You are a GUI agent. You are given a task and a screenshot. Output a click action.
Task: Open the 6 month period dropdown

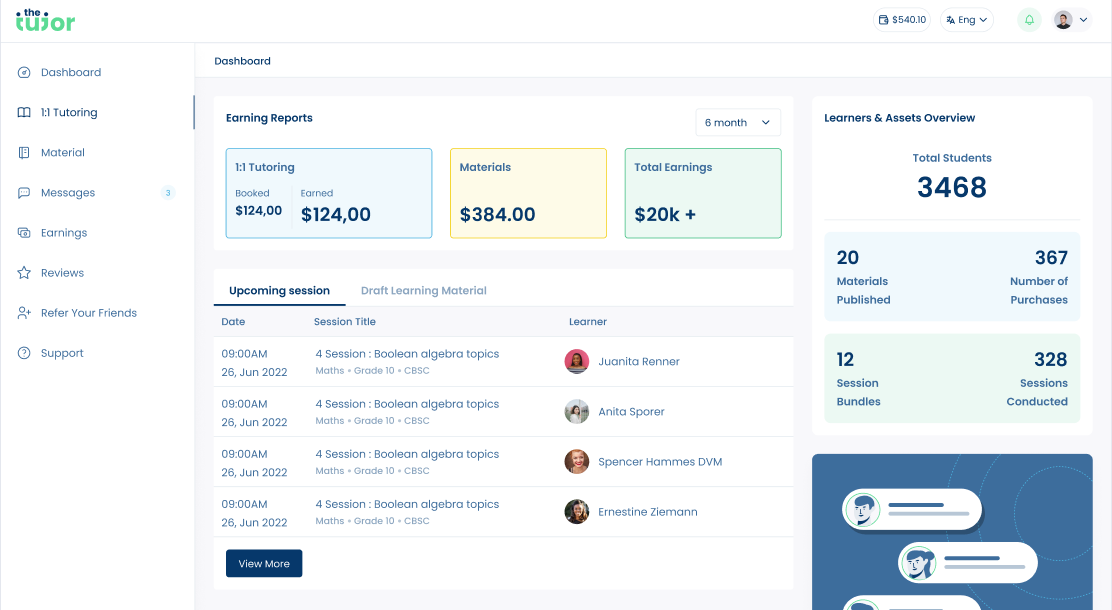coord(738,122)
